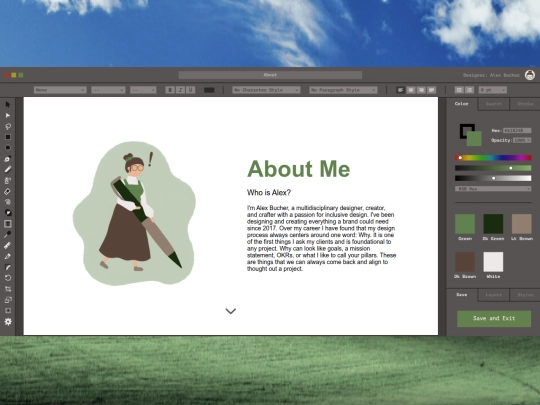The width and height of the screenshot is (540, 405).
Task: Switch to the Stroke tab
Action: point(525,104)
